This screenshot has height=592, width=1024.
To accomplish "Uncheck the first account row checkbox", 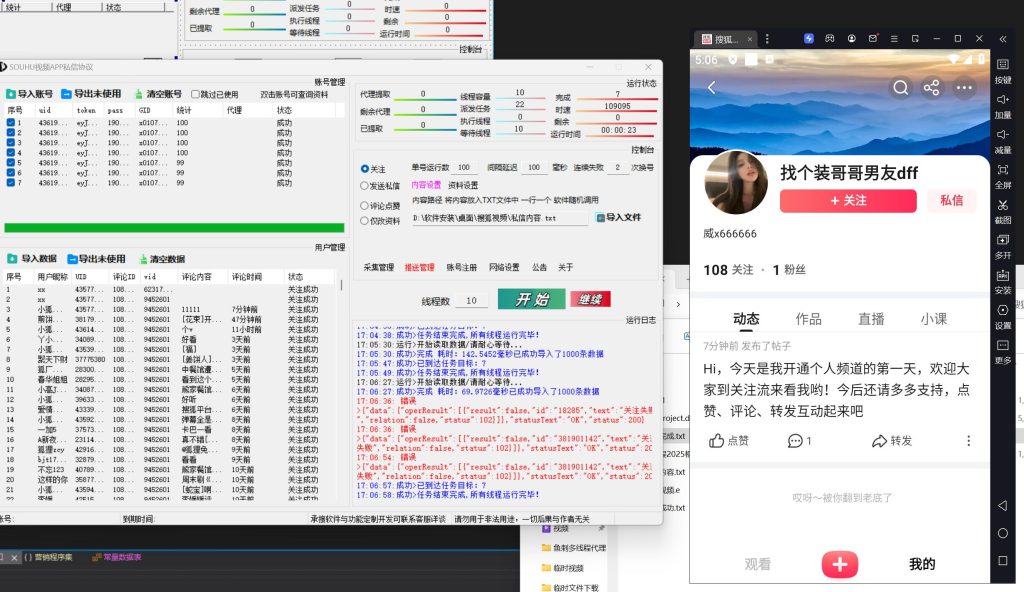I will pos(11,123).
